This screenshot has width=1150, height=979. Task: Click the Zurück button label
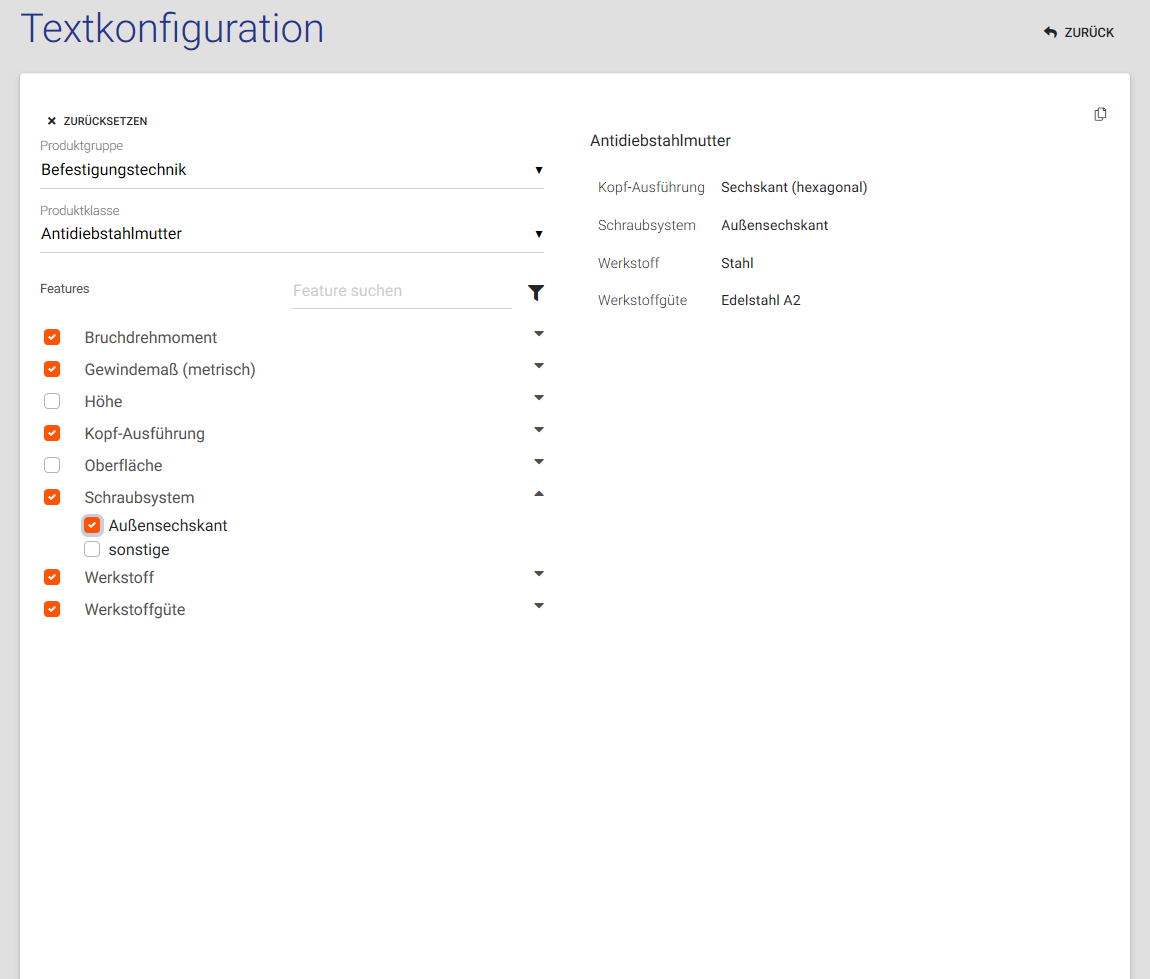[x=1089, y=33]
